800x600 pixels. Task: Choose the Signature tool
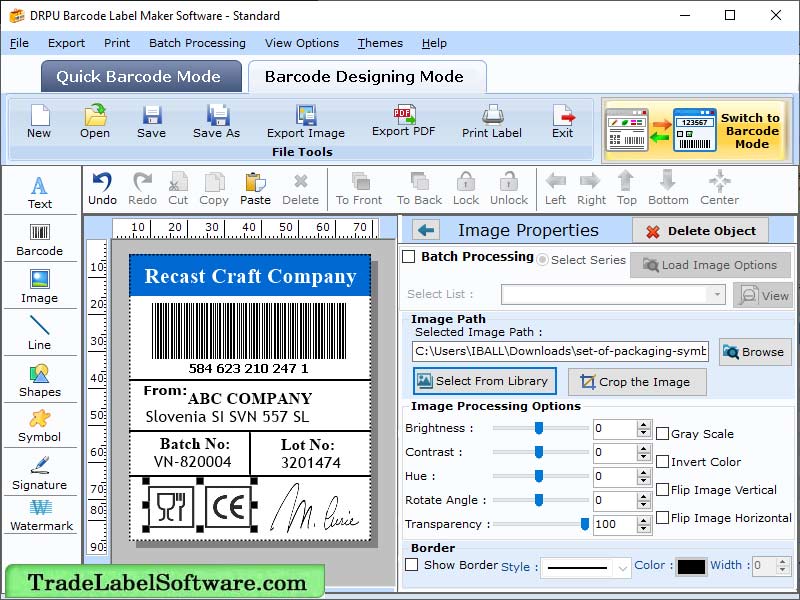coord(40,473)
